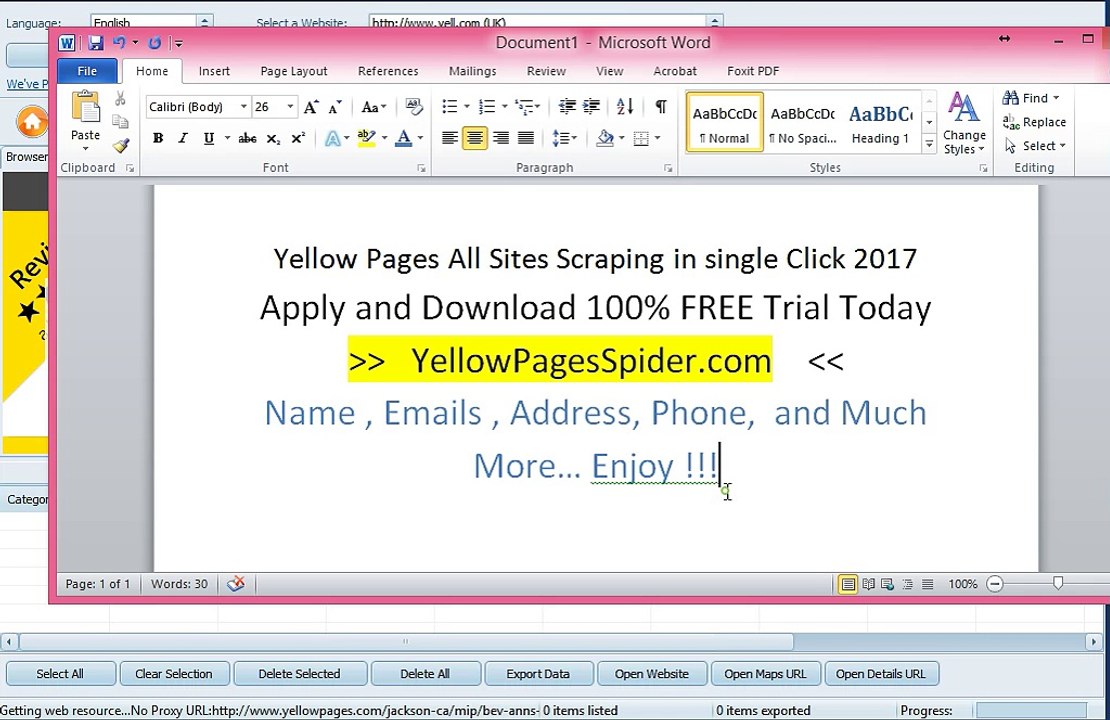This screenshot has width=1110, height=720.
Task: Select the Format Painter brush
Action: [120, 146]
